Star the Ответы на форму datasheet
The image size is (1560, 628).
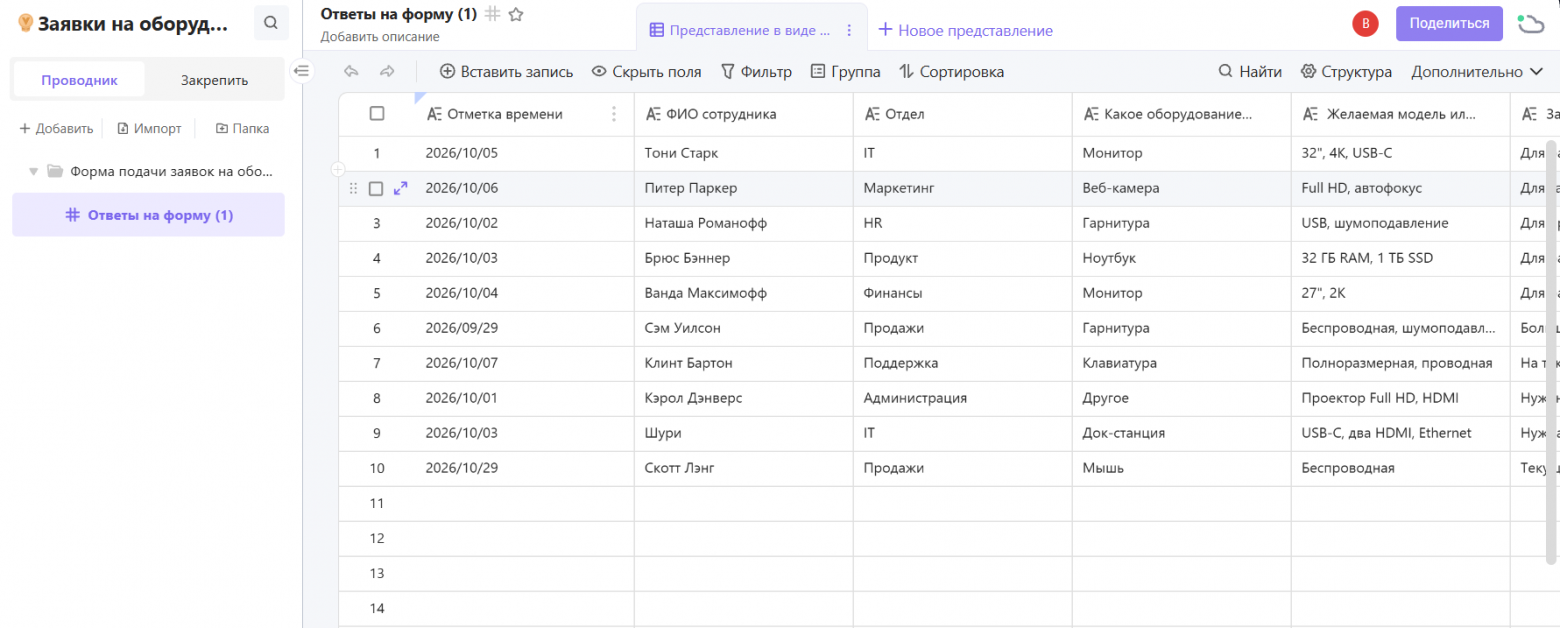pyautogui.click(x=516, y=14)
